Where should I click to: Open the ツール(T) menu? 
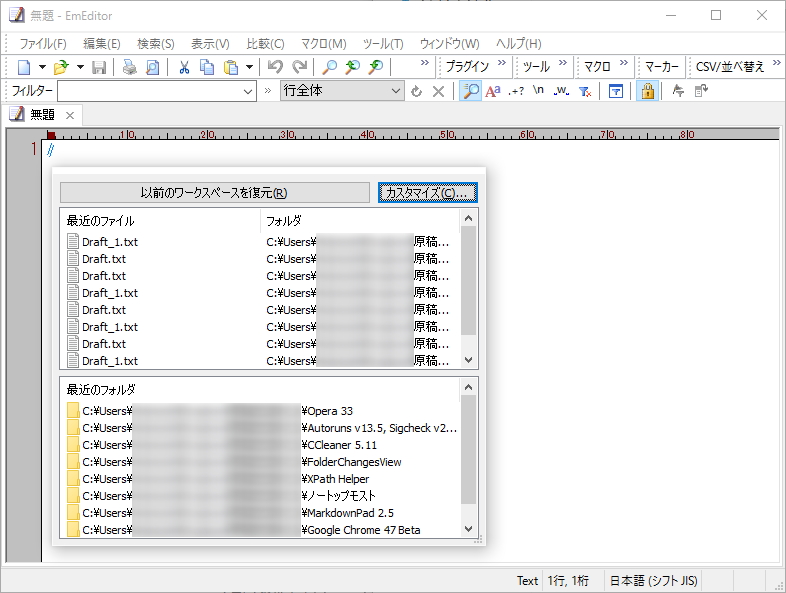click(383, 44)
